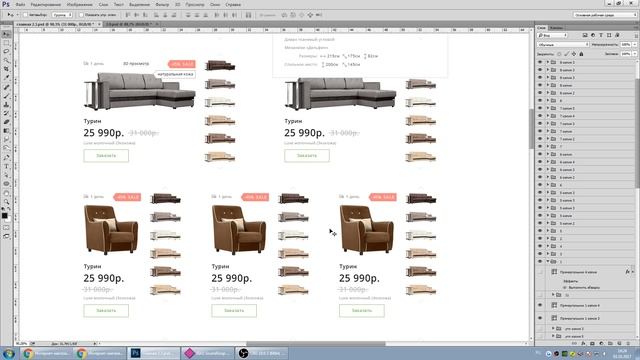The image size is (640, 360).
Task: Switch to OBS in the taskbar
Action: (262, 353)
